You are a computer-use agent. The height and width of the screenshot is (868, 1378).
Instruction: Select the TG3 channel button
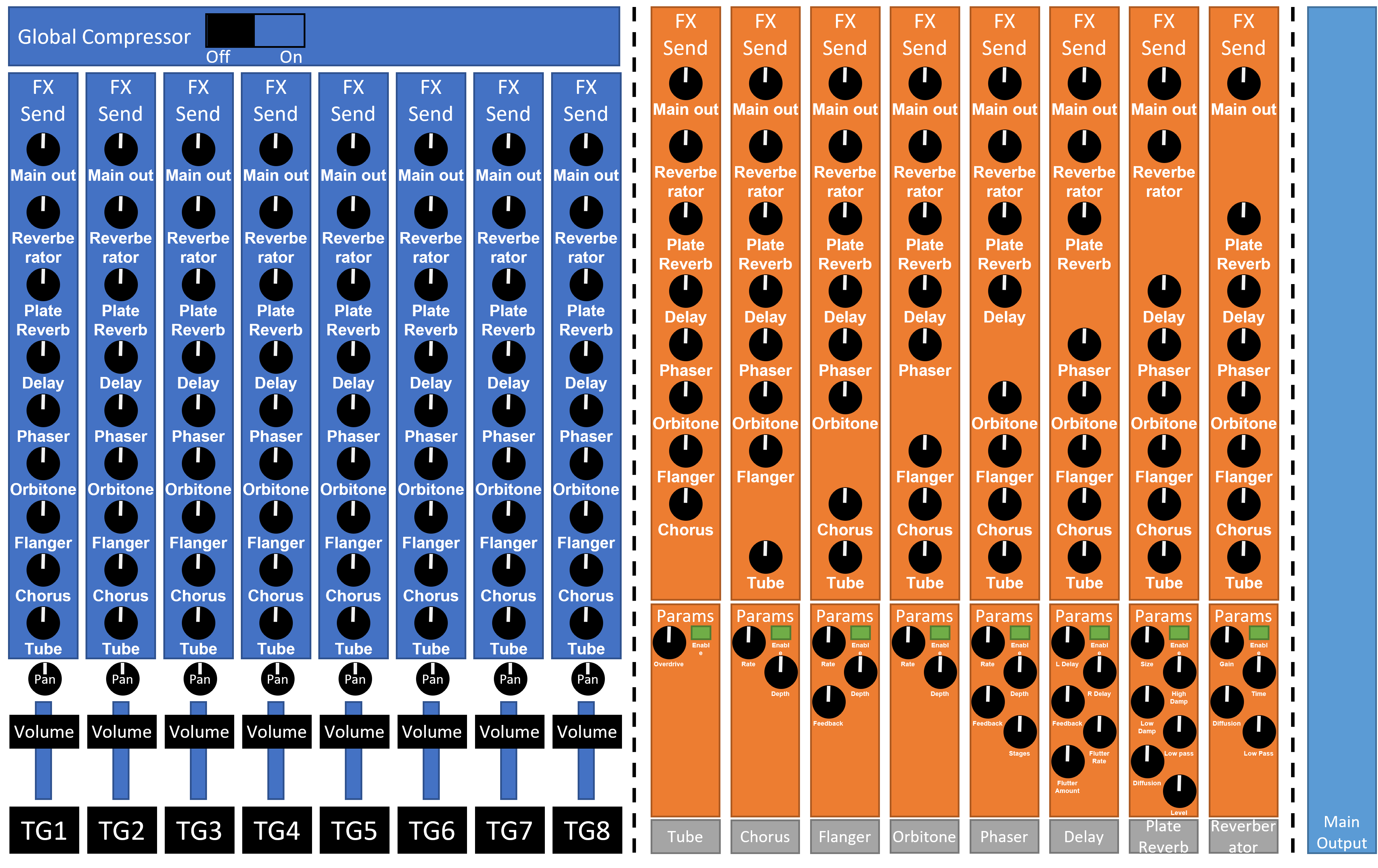(x=199, y=830)
